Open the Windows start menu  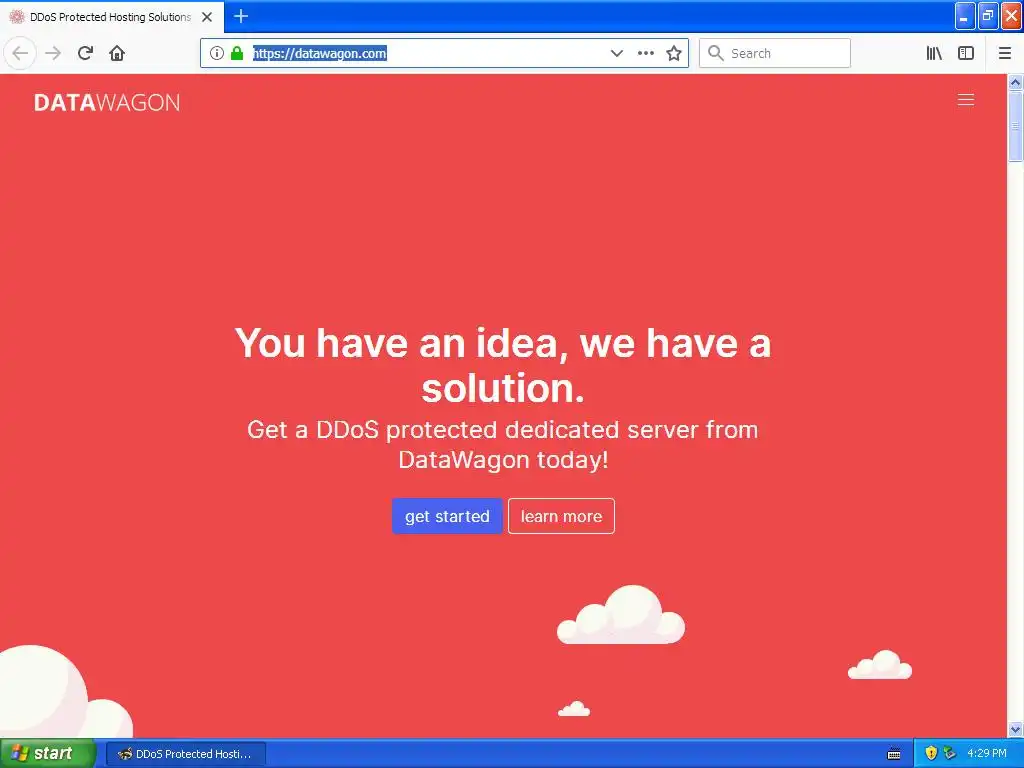coord(48,753)
